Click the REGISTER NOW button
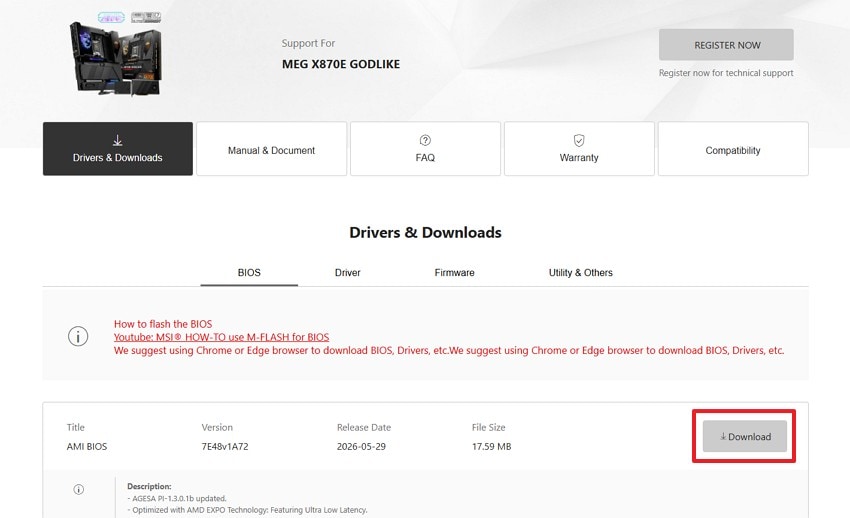Viewport: 850px width, 518px height. point(726,45)
